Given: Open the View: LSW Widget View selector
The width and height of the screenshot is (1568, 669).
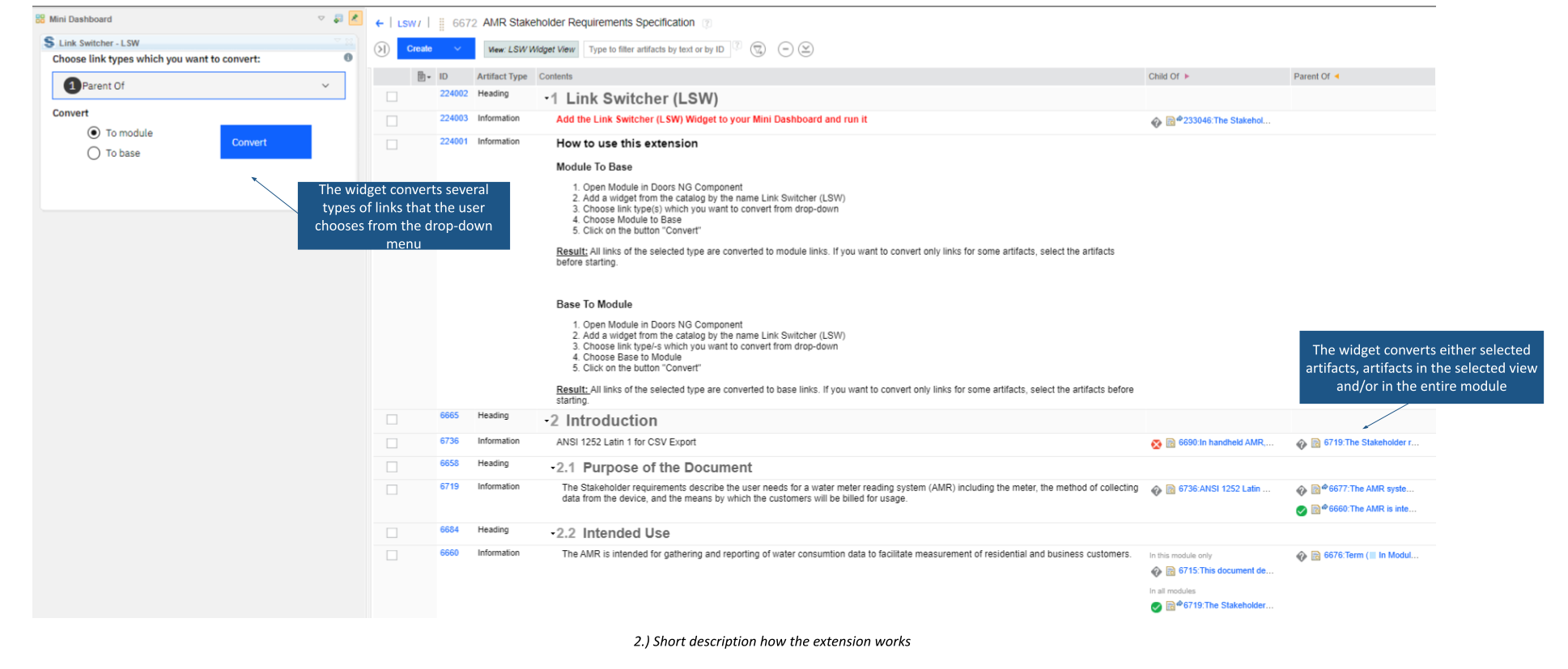Looking at the screenshot, I should 532,49.
